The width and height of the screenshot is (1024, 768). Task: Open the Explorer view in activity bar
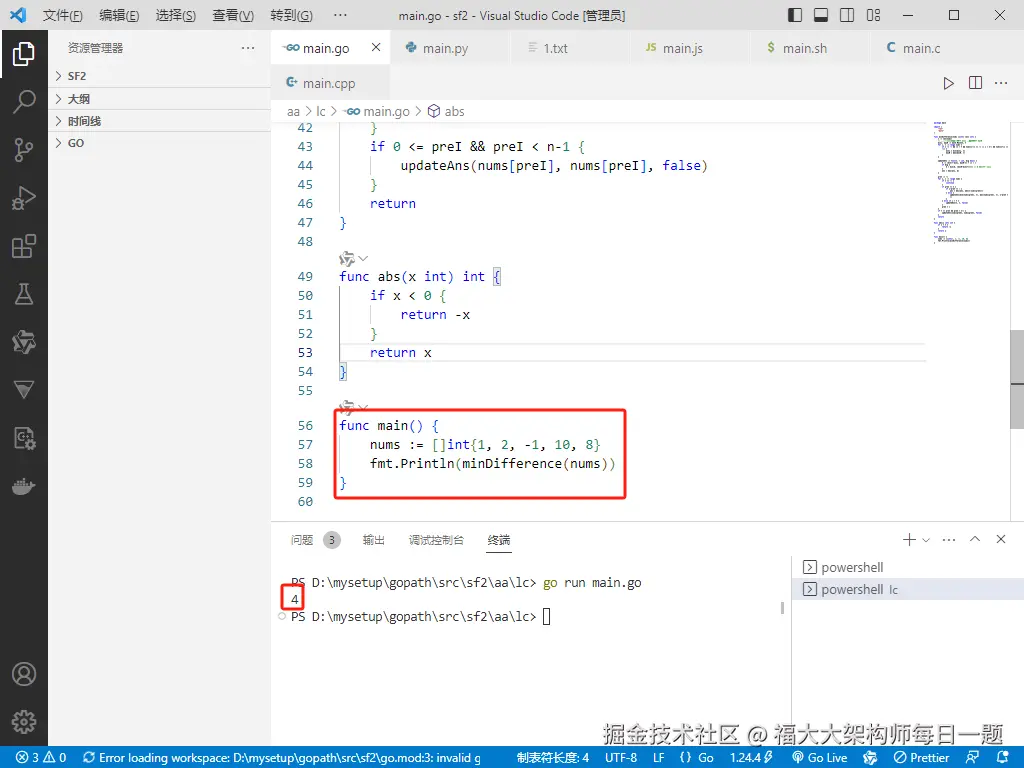(x=24, y=54)
